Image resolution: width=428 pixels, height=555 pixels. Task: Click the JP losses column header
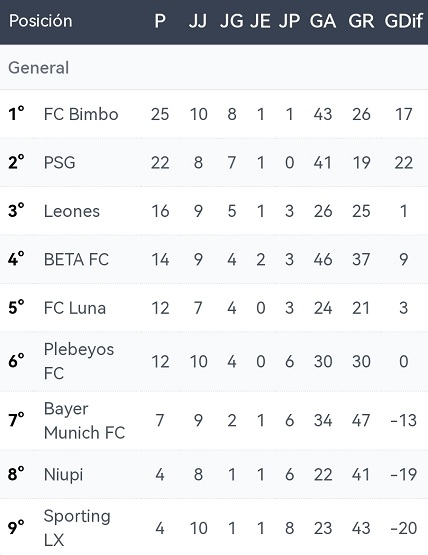pyautogui.click(x=289, y=21)
